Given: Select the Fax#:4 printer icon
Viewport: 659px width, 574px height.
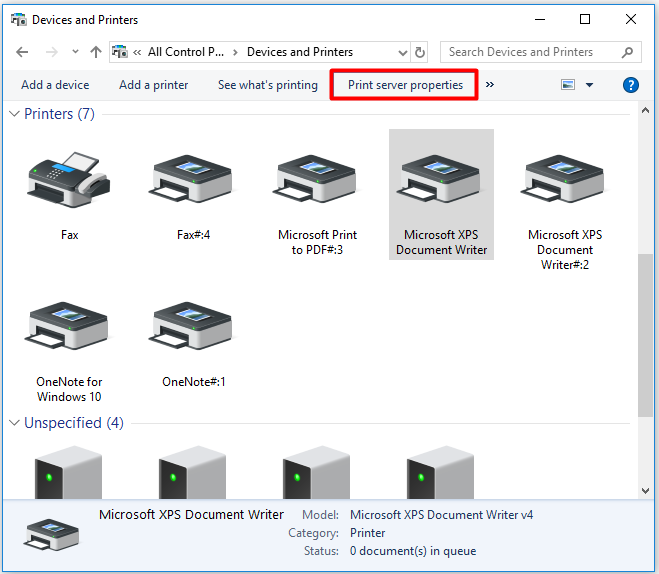Looking at the screenshot, I should [x=193, y=181].
